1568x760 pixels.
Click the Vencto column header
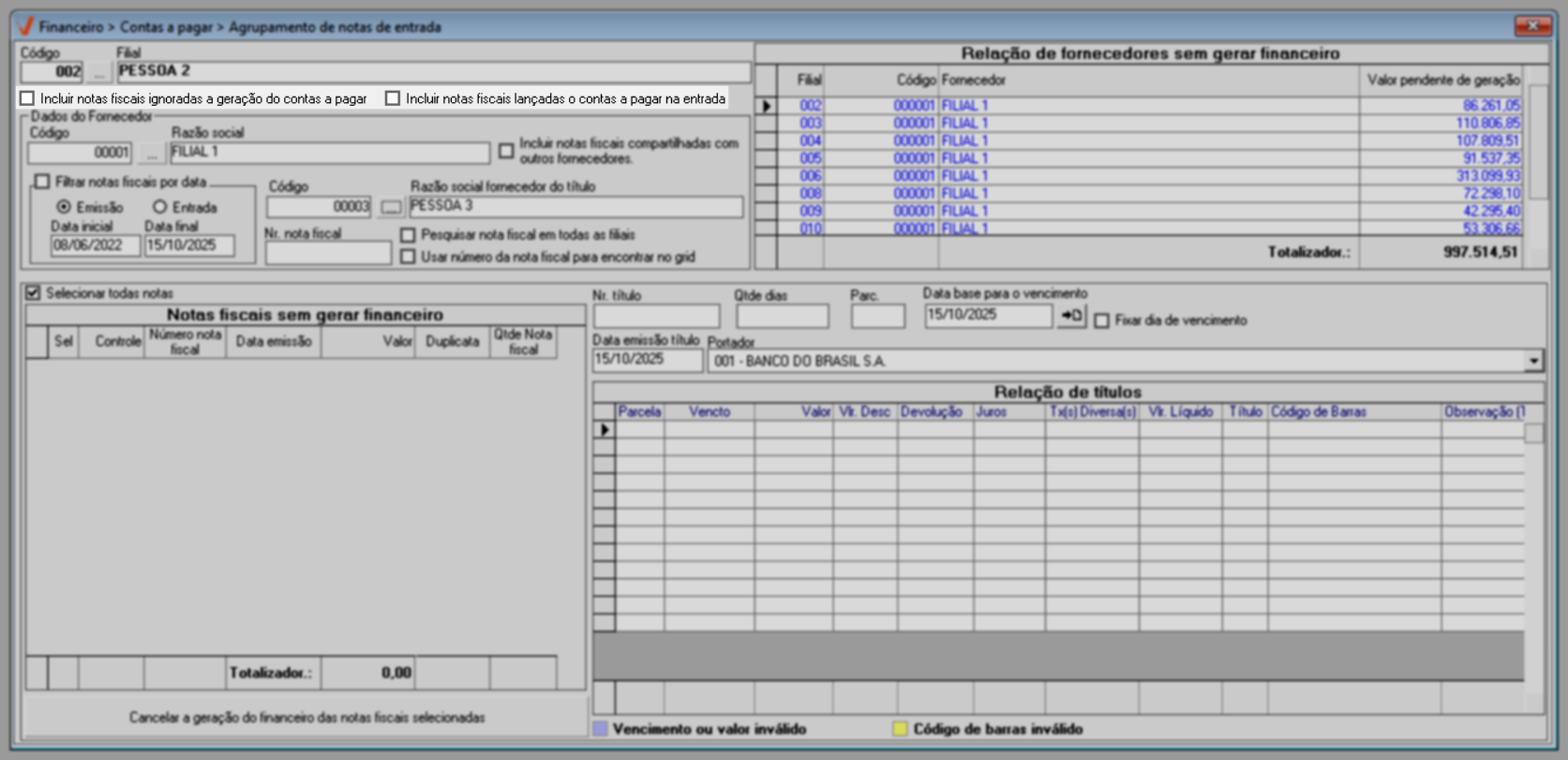[x=709, y=411]
